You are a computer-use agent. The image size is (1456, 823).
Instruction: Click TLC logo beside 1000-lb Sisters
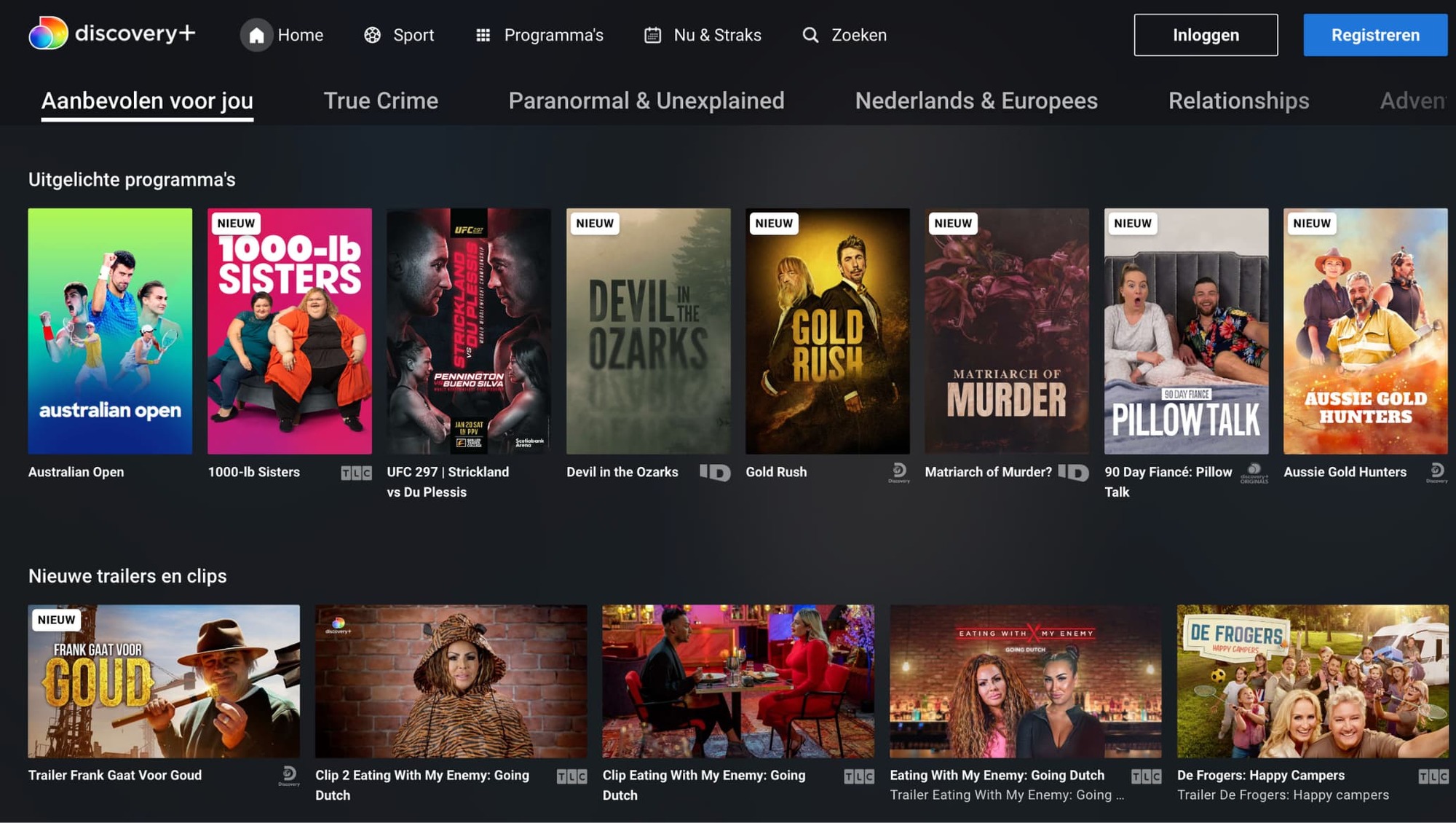pos(356,473)
